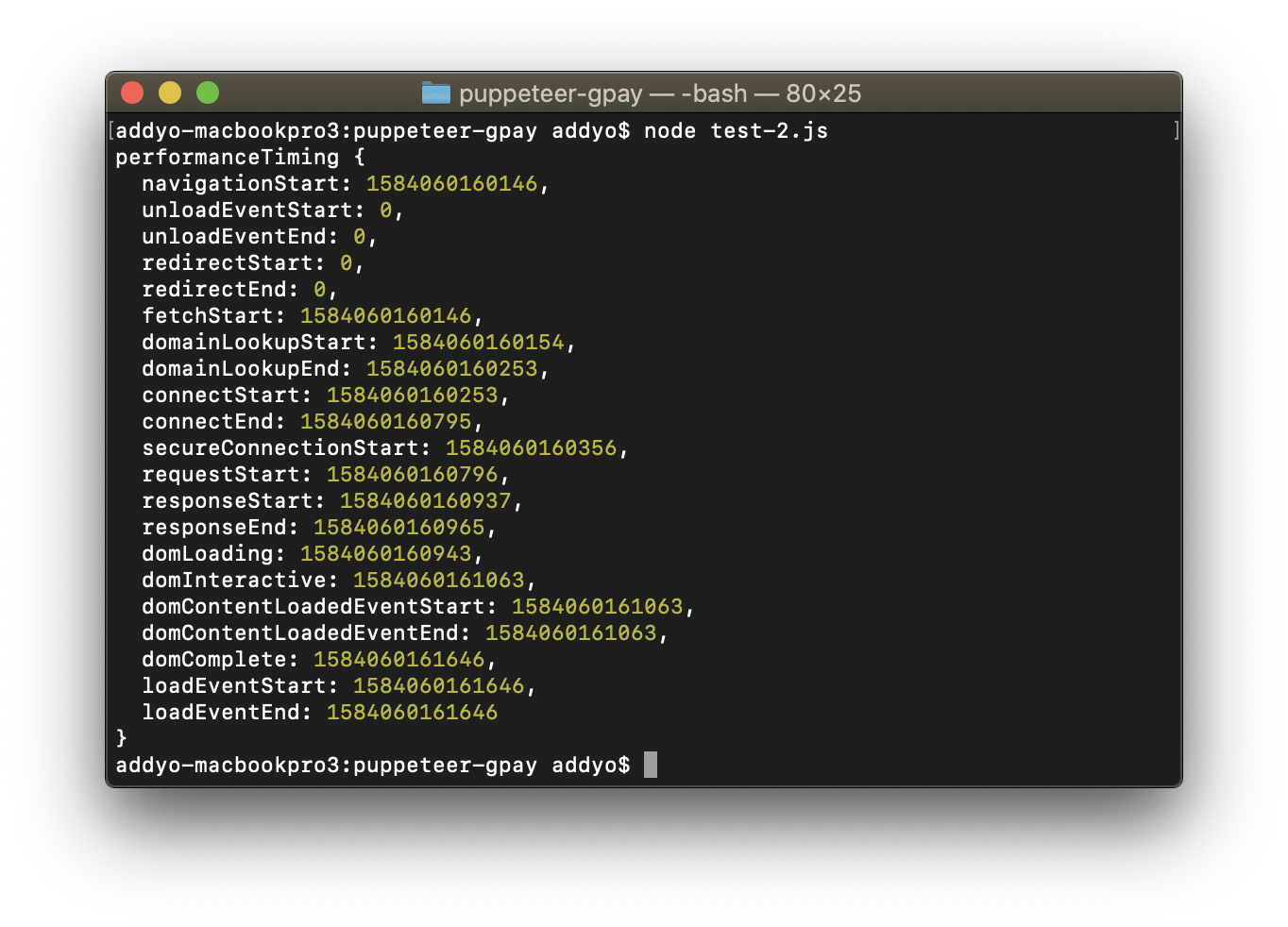Click the command text 'node test-2.js'
1288x927 pixels.
[736, 131]
